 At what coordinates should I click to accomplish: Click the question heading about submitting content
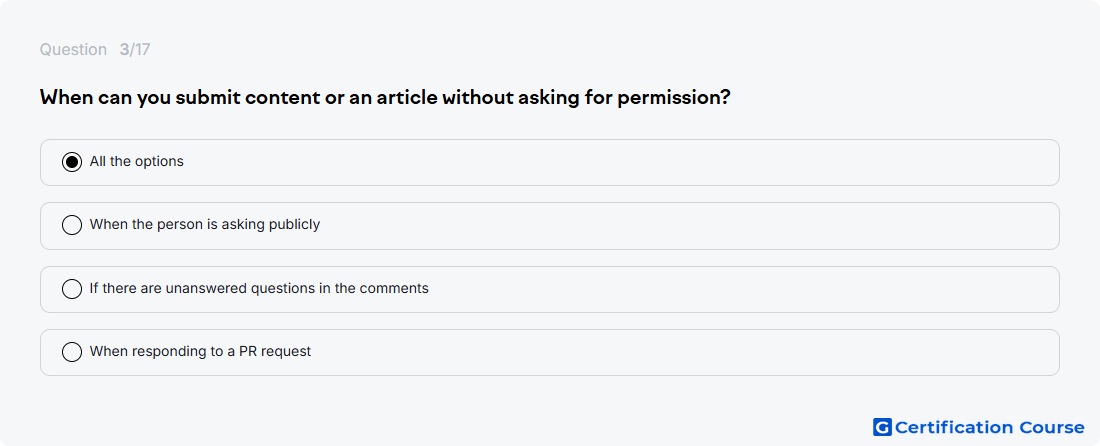pyautogui.click(x=385, y=97)
